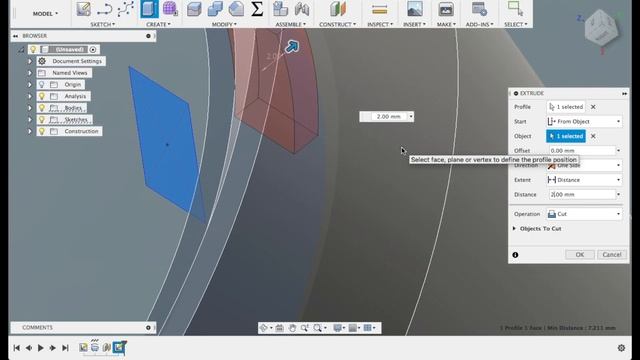The image size is (640, 360).
Task: Open the CREATE menu
Action: point(158,24)
